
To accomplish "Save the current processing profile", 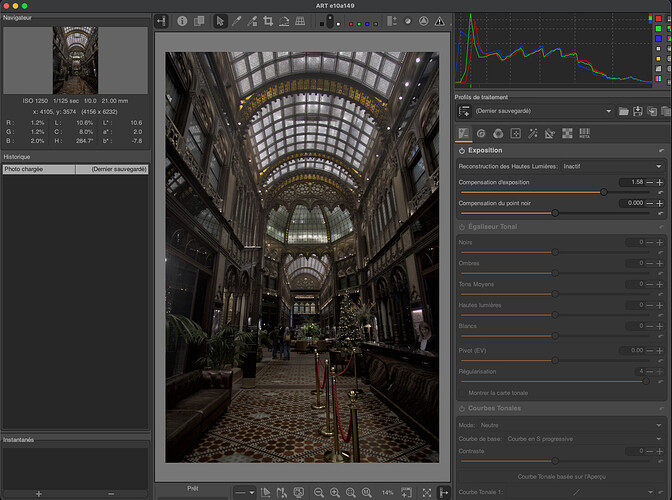I will [638, 111].
